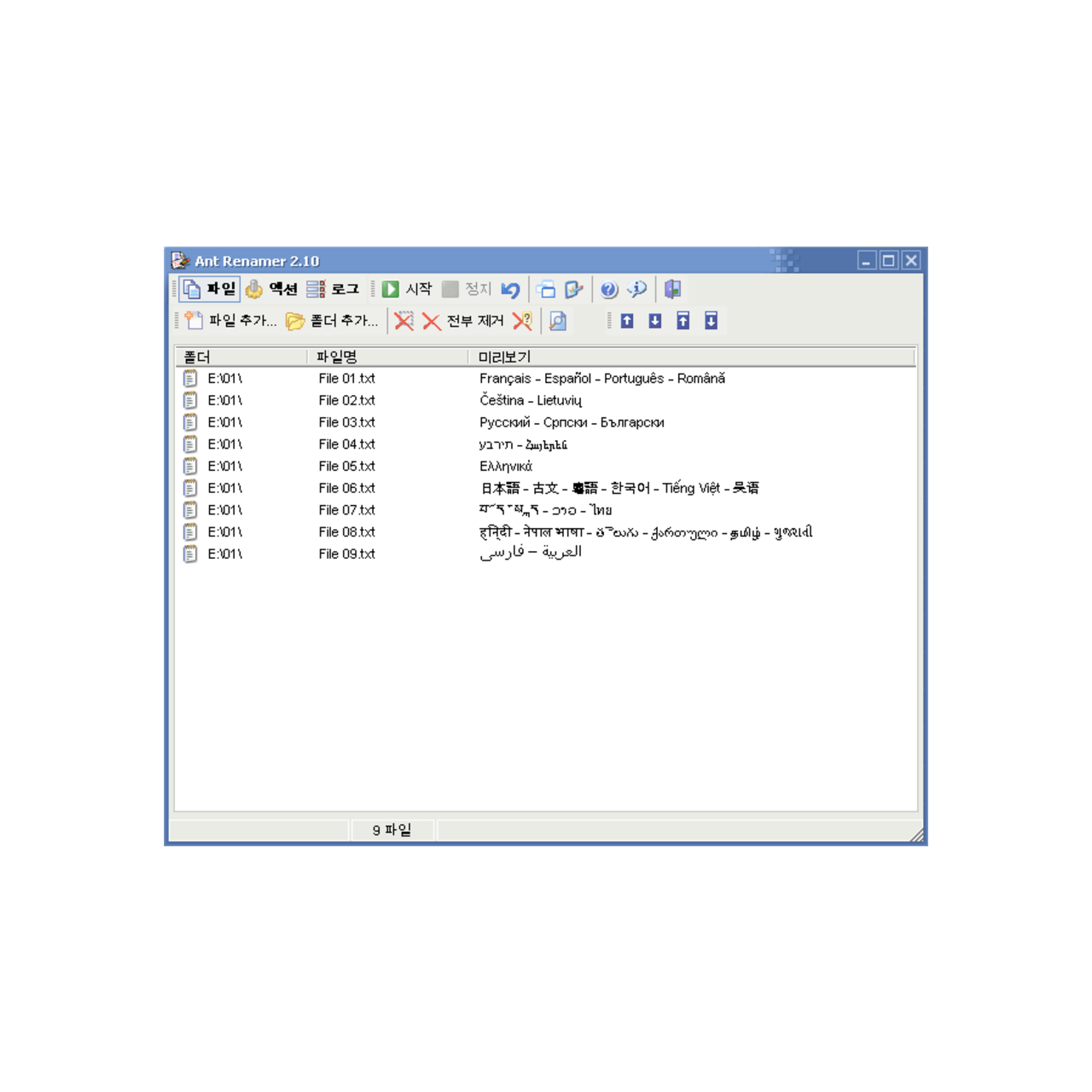Click the about info bubble icon
Viewport: 1092px width, 1092px height.
tap(636, 290)
